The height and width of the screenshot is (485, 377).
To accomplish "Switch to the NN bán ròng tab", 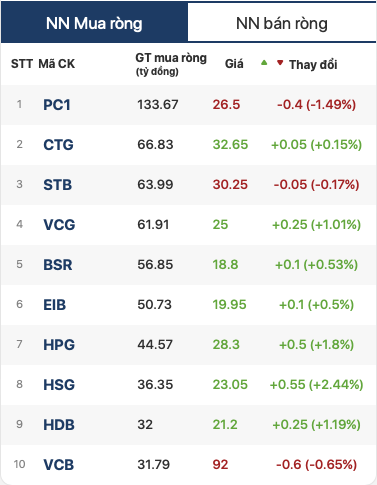I will [282, 22].
